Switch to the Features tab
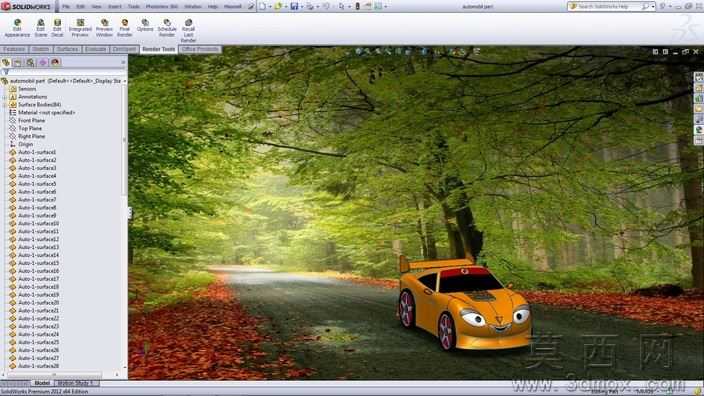Viewport: 704px width, 396px height. (14, 49)
